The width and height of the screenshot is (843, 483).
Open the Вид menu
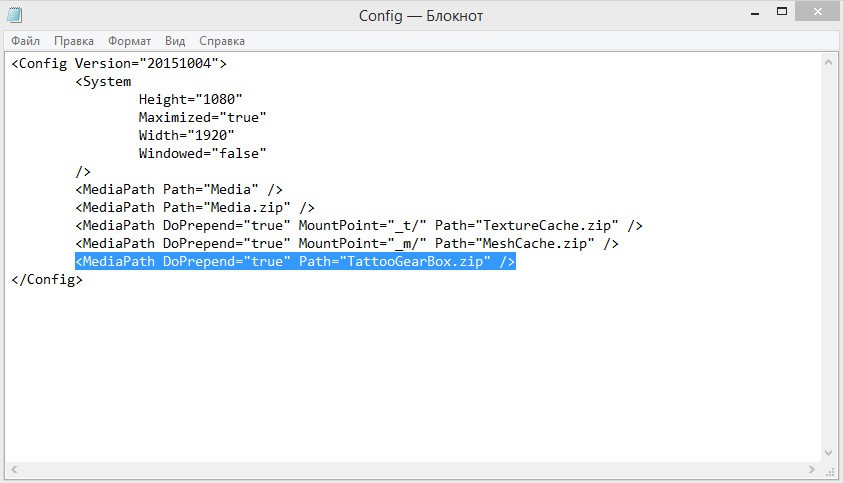175,41
